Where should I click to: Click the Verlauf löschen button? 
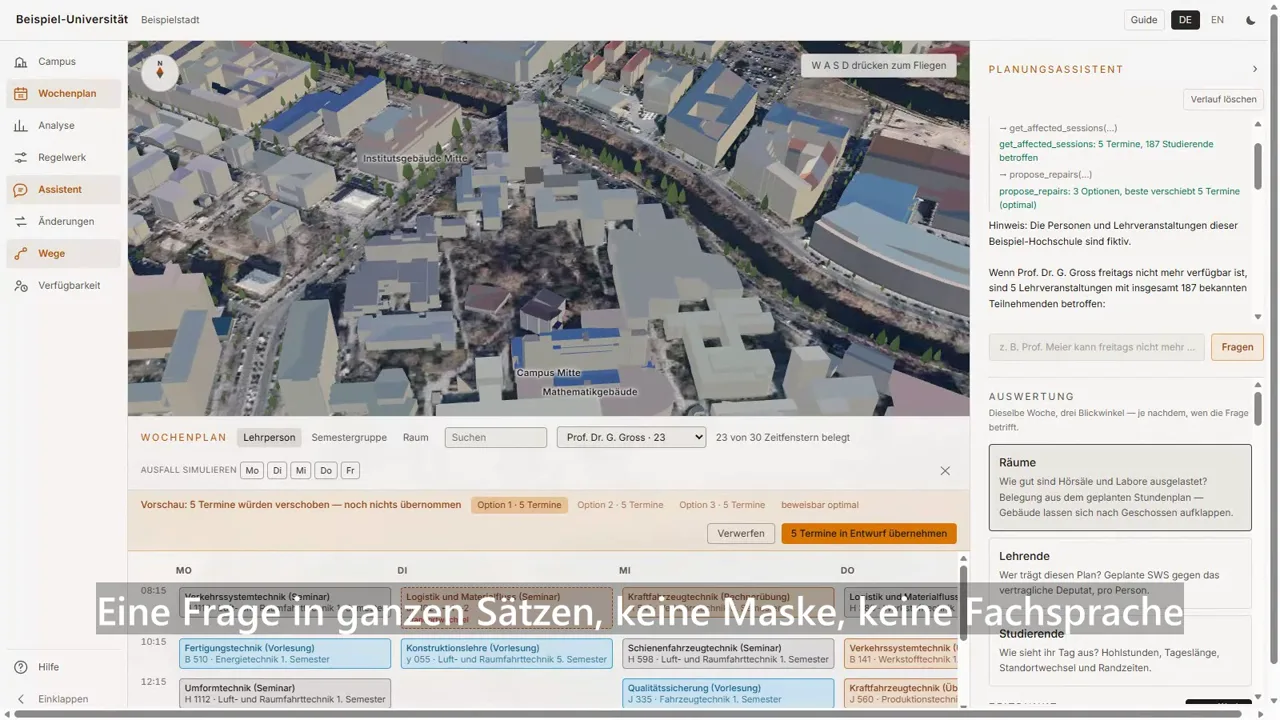1223,99
